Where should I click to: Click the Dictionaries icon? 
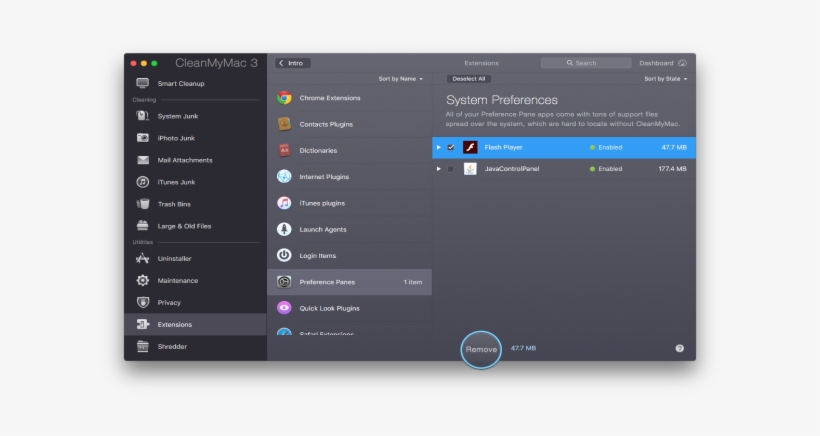(x=284, y=150)
